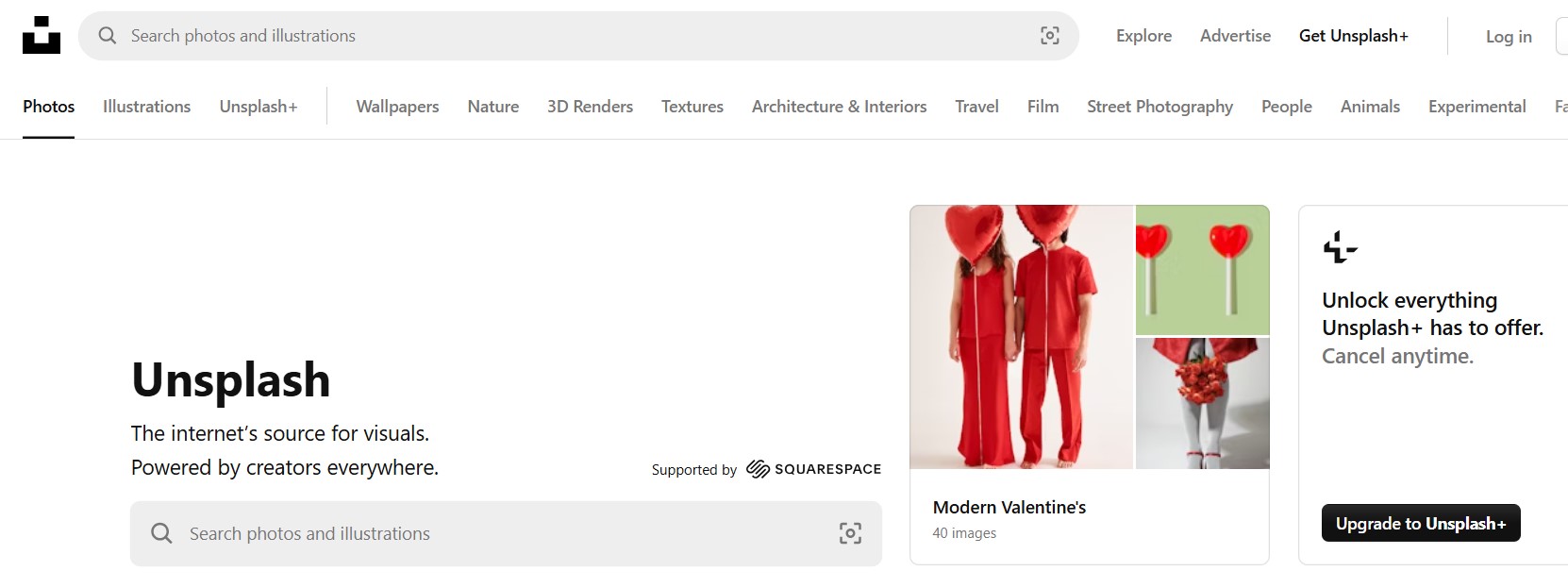Open visual search in hero search box

point(850,533)
